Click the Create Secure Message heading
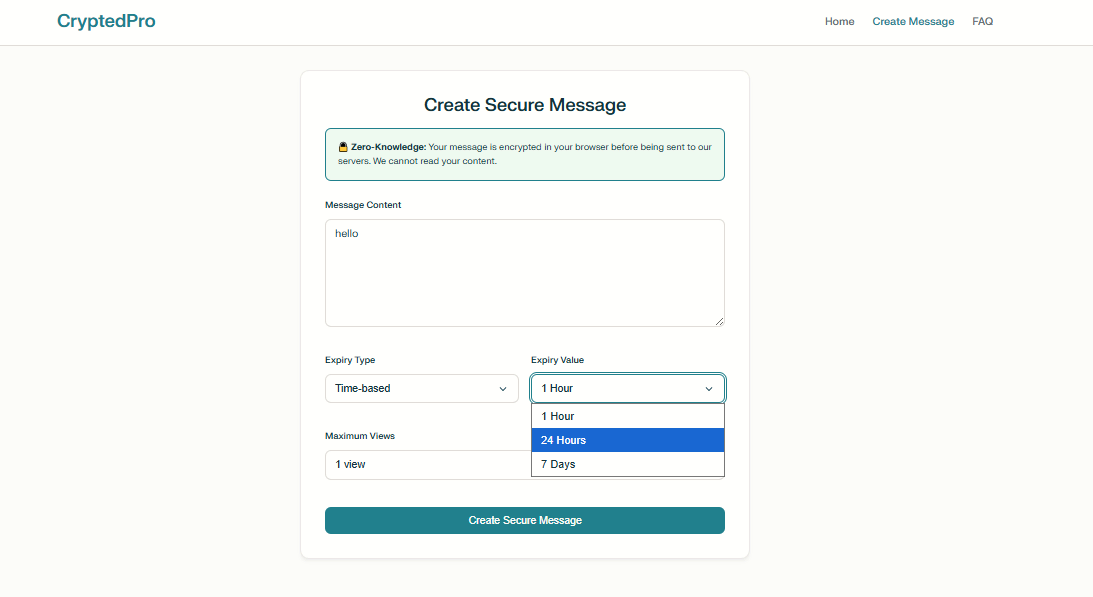Image resolution: width=1093 pixels, height=597 pixels. click(524, 105)
